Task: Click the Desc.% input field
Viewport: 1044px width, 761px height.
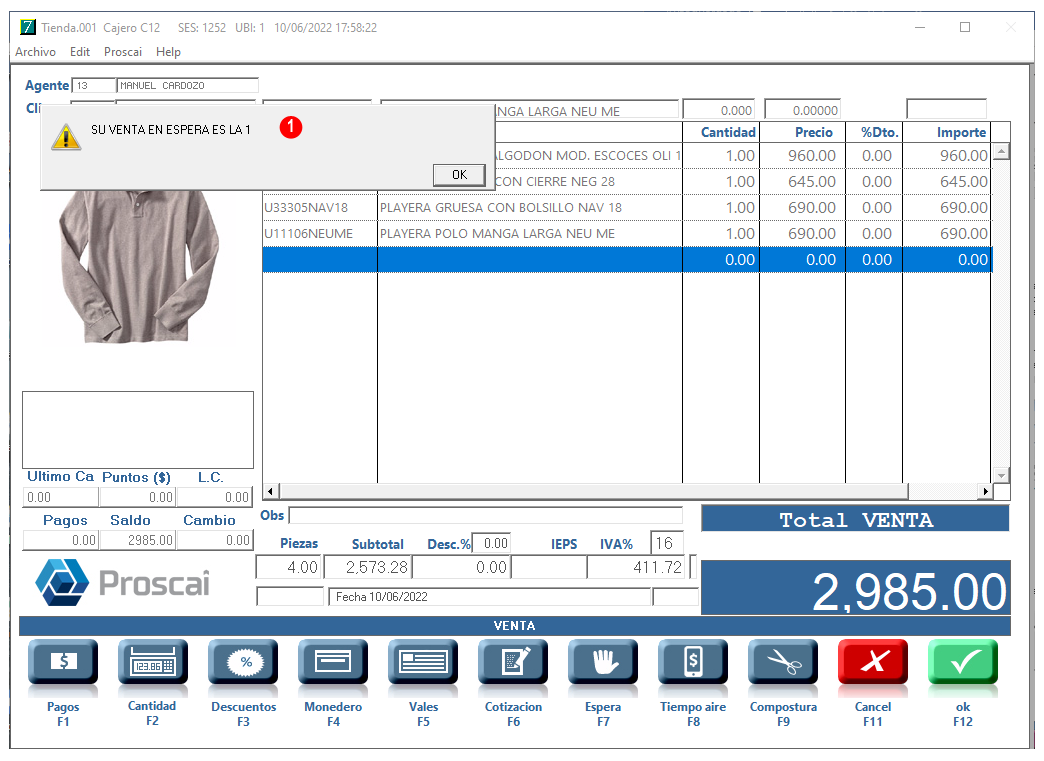Action: [x=491, y=543]
